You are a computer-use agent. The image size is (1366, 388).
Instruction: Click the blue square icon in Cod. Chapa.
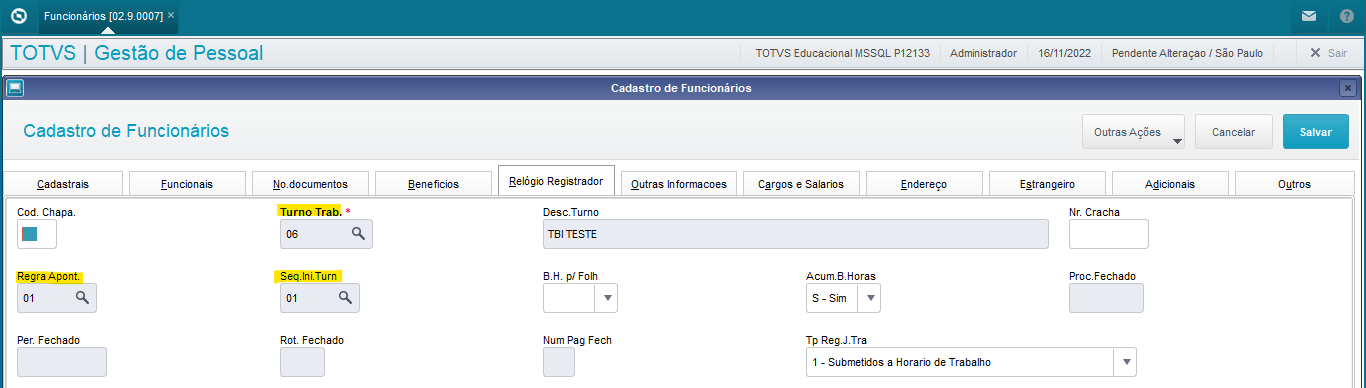click(29, 234)
